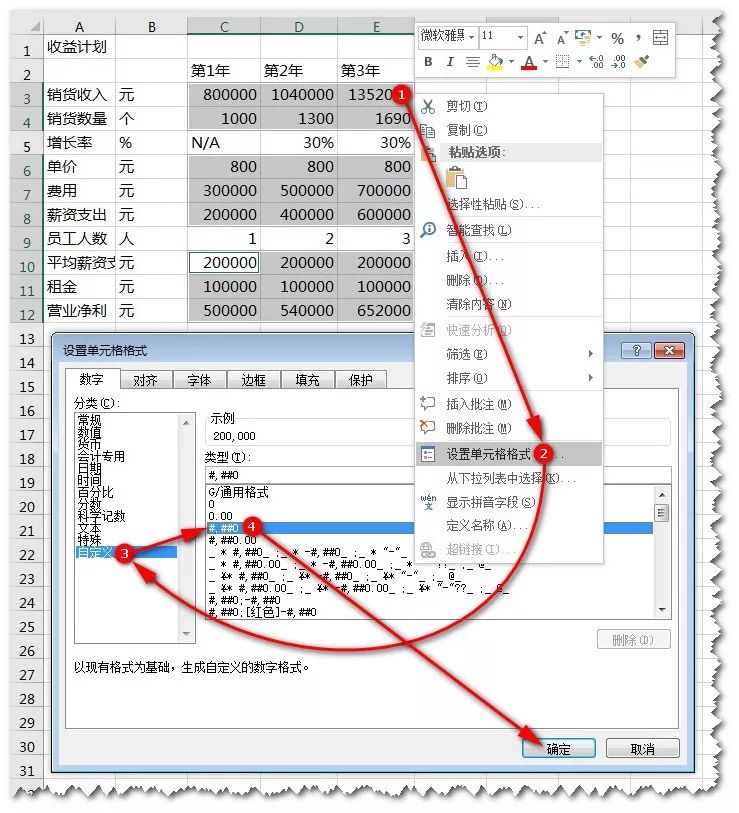The image size is (739, 813).
Task: Apply percent style format
Action: [x=617, y=38]
